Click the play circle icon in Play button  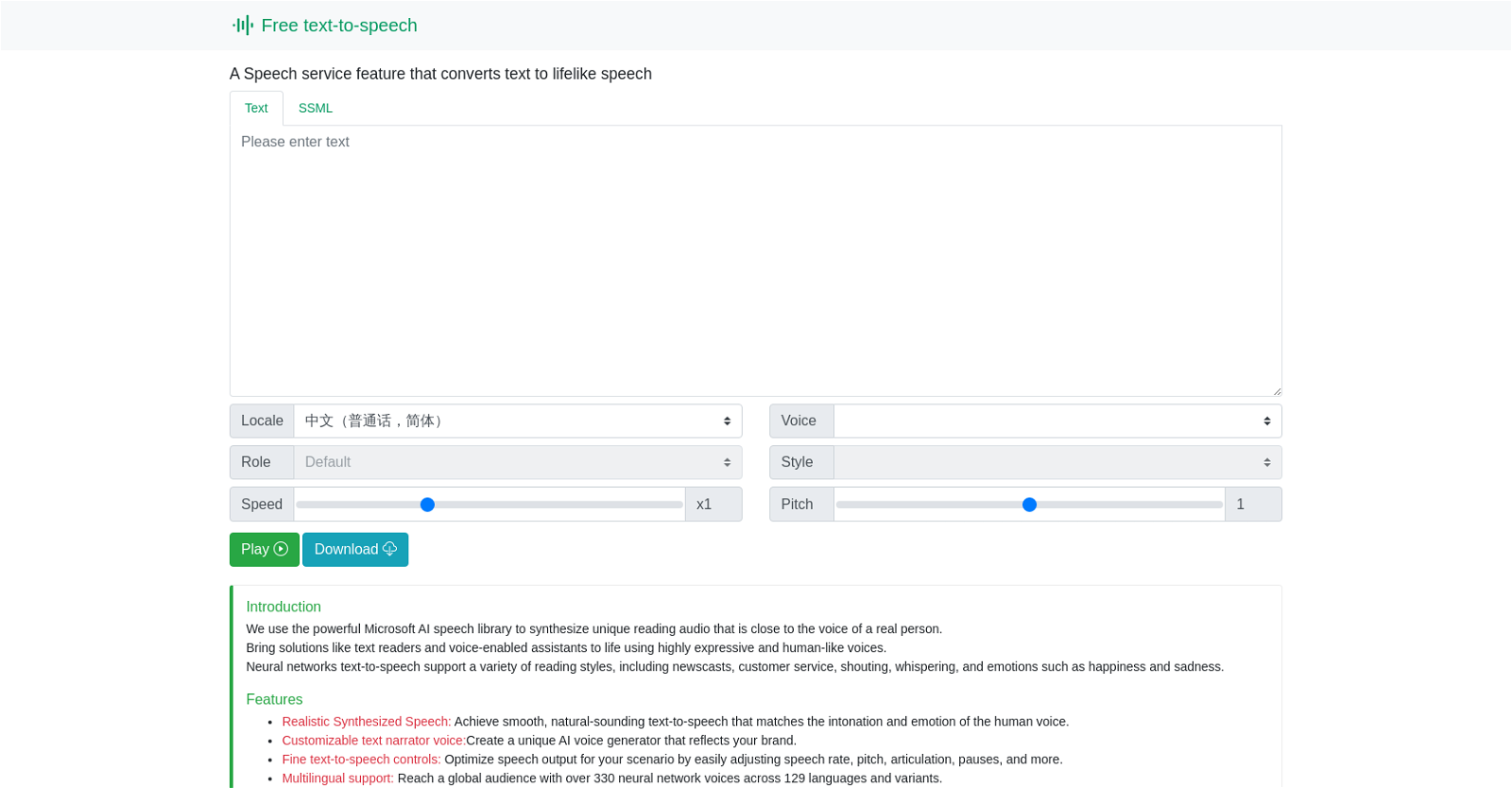coord(281,549)
